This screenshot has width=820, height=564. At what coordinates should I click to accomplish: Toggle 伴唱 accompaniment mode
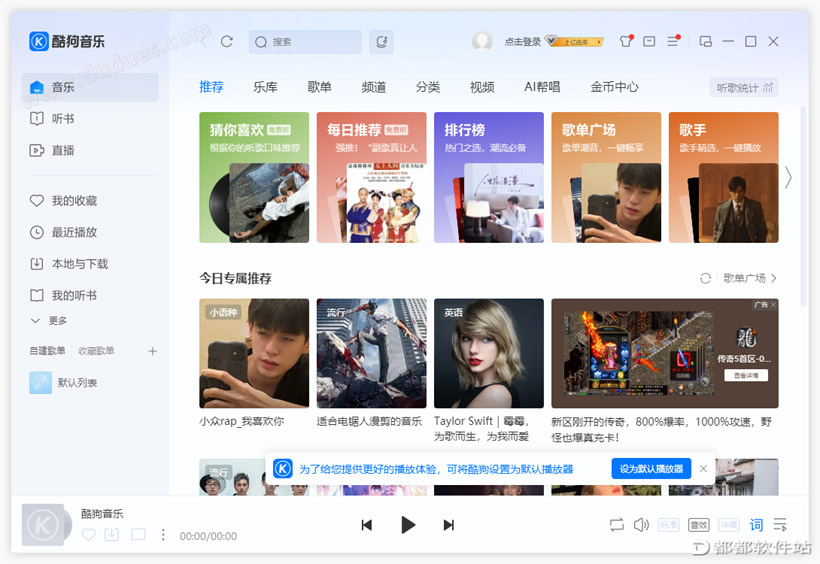tap(729, 525)
